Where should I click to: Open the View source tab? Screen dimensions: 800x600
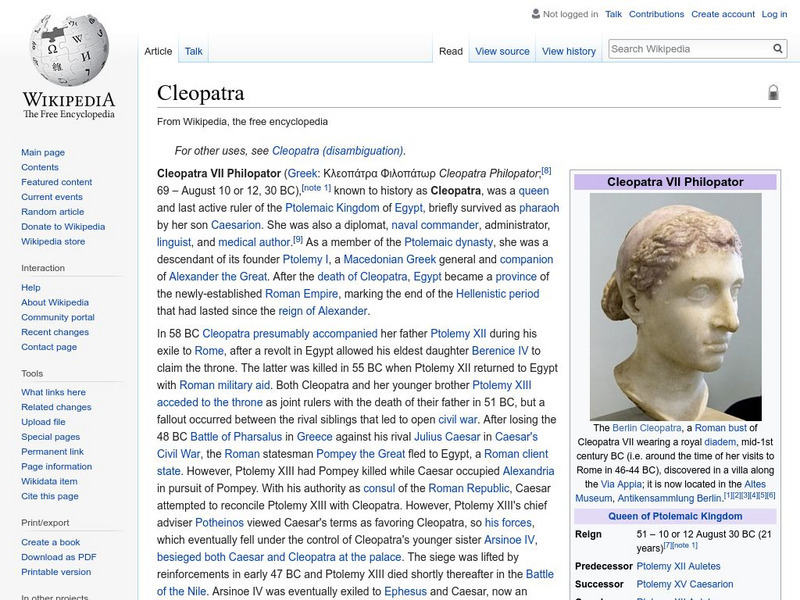point(502,51)
